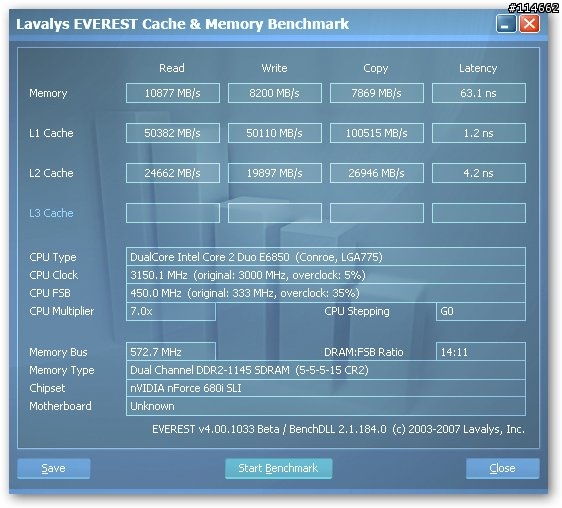The image size is (562, 508).
Task: Click the CPU FSB label
Action: tap(50, 293)
